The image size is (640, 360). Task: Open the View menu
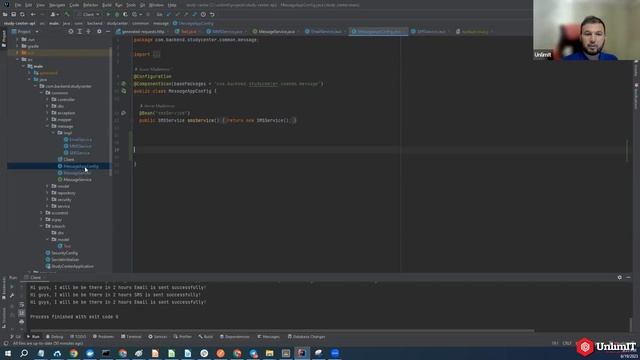pos(40,5)
